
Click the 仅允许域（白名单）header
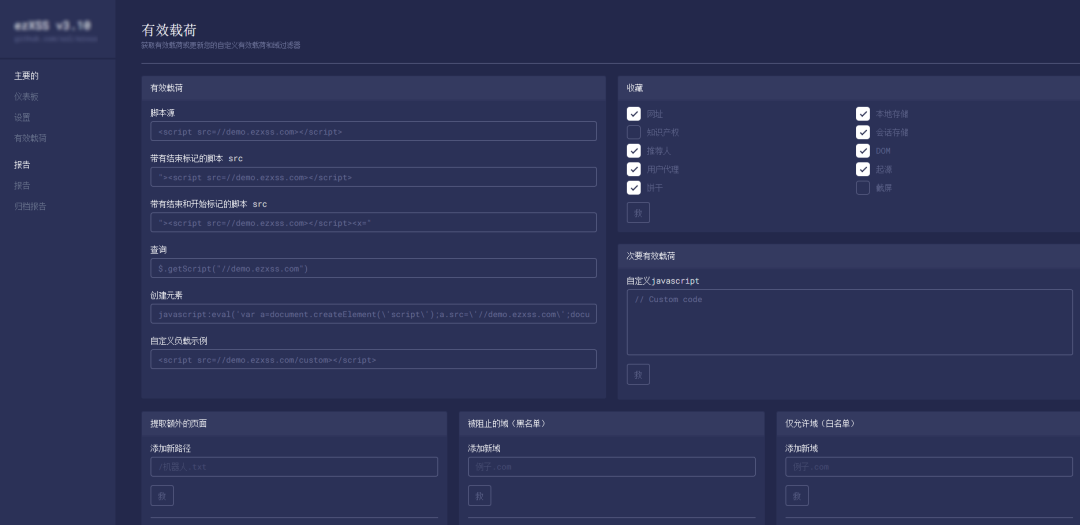(x=928, y=424)
